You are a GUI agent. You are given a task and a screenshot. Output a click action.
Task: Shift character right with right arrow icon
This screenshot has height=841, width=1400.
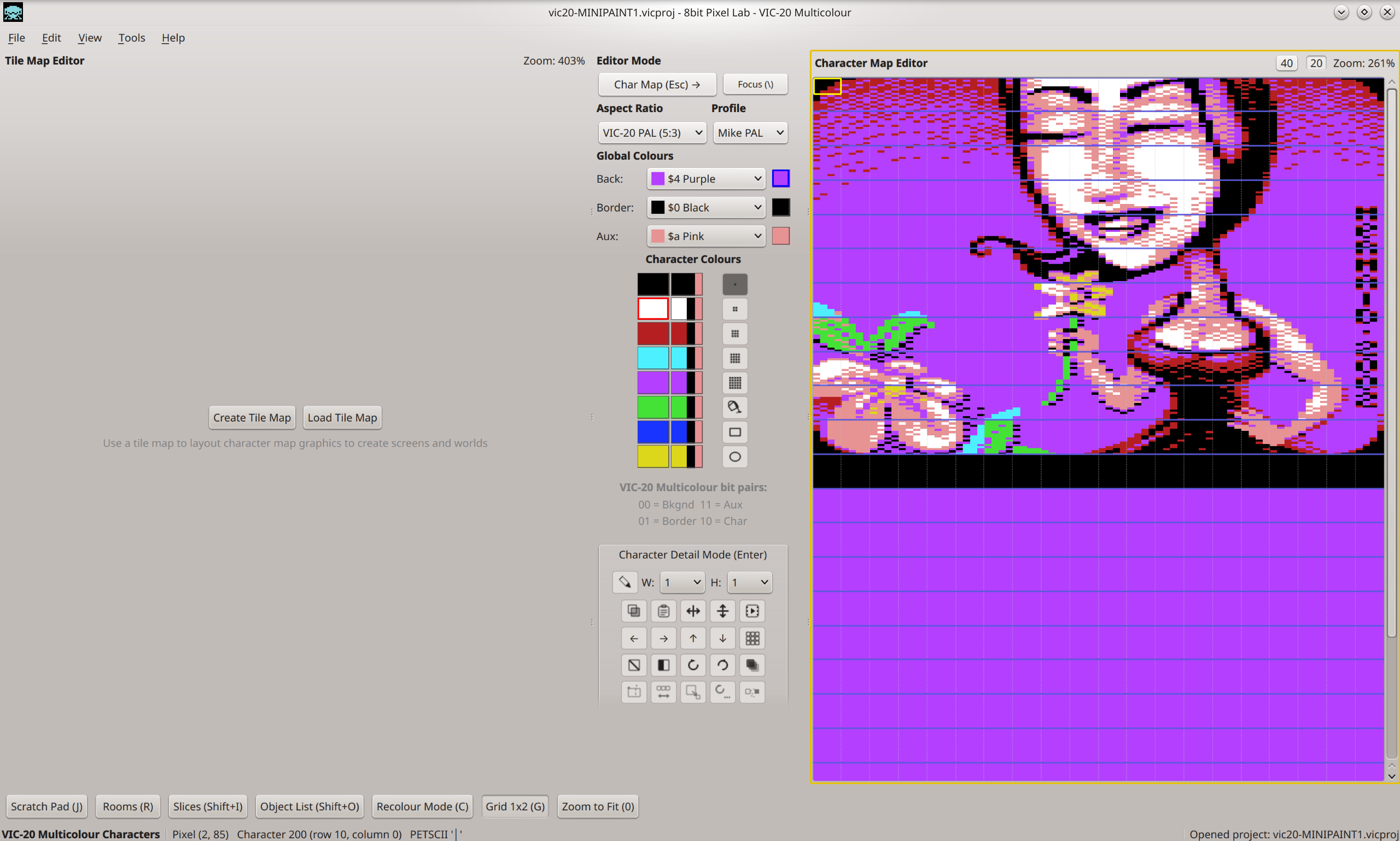pos(663,638)
